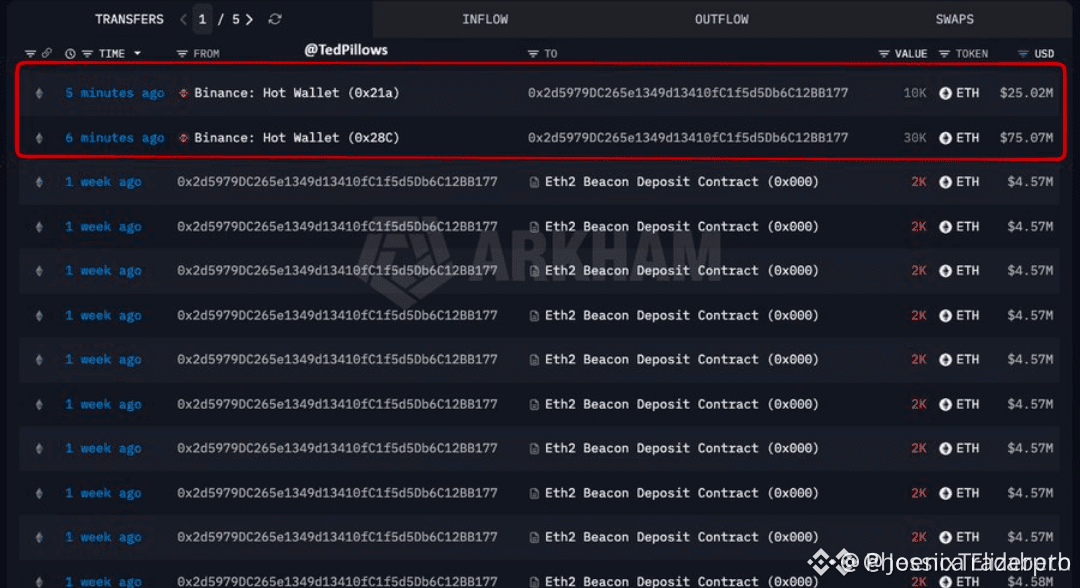Open the TIME column filter icon
1080x588 pixels.
tap(87, 53)
